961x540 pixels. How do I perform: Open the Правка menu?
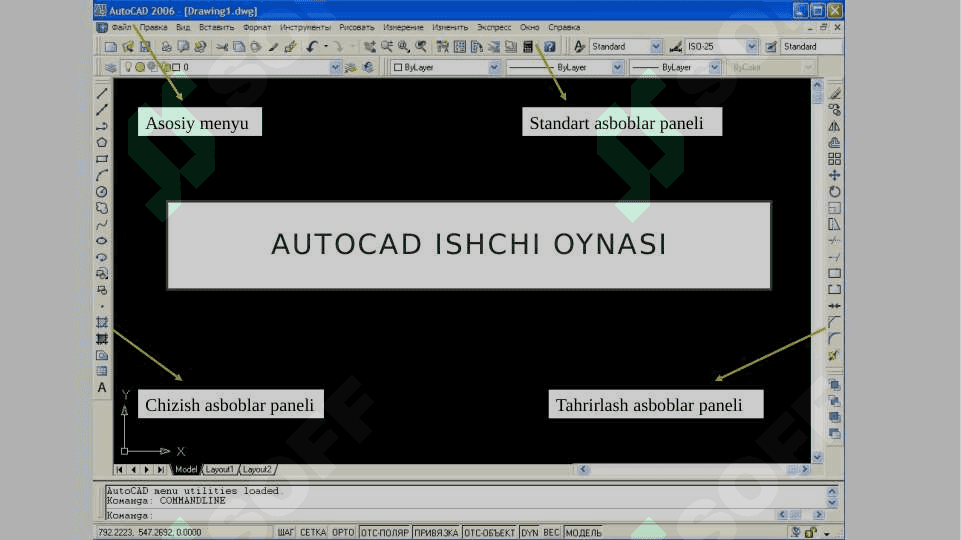point(153,28)
